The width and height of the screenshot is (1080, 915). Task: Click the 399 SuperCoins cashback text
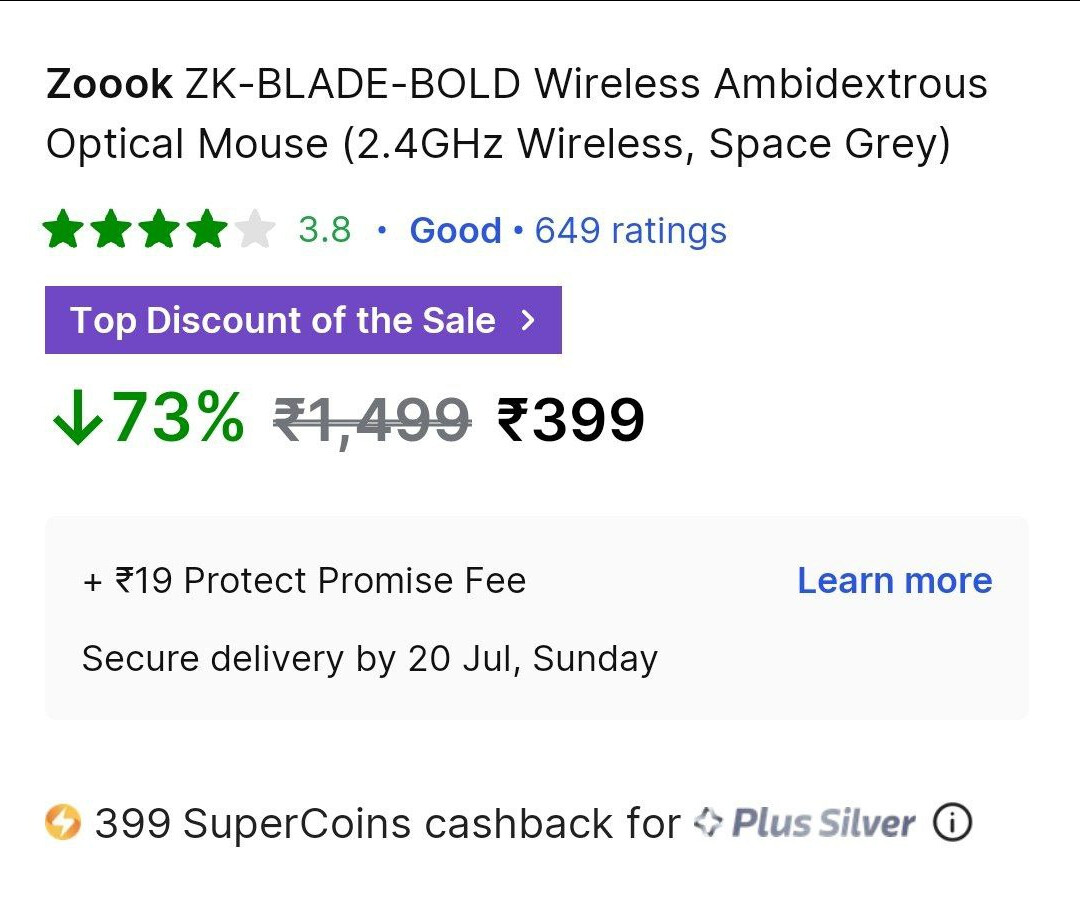[388, 823]
